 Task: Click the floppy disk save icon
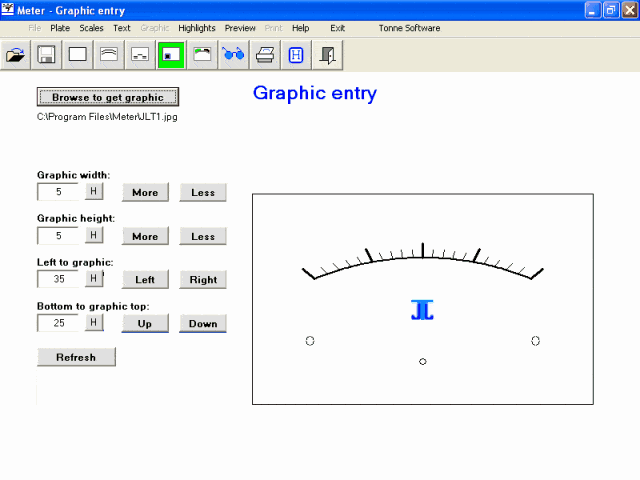tap(46, 55)
